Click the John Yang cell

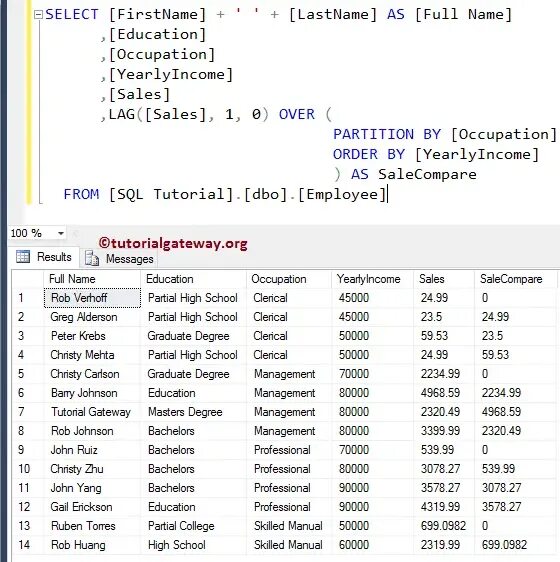[92, 488]
